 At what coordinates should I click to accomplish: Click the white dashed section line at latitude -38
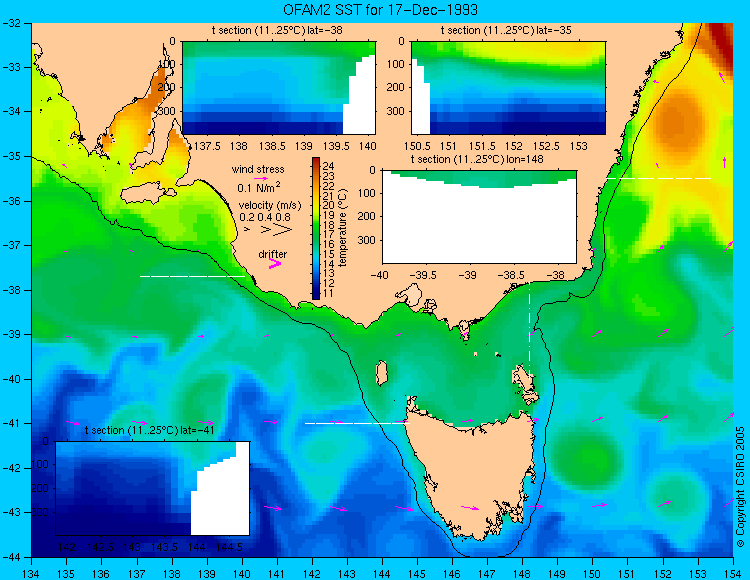(192, 276)
